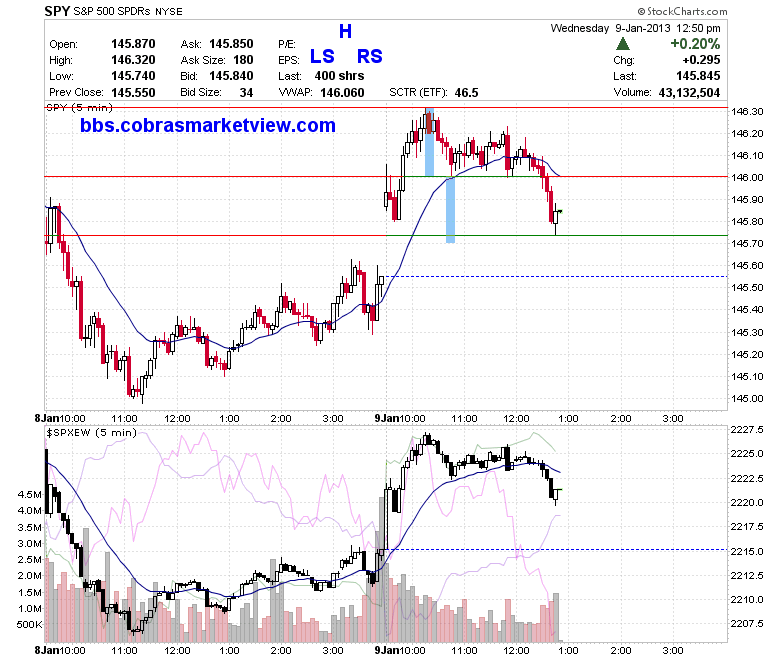Image resolution: width=780 pixels, height=659 pixels.
Task: Click the green up-arrow change indicator
Action: [623, 44]
